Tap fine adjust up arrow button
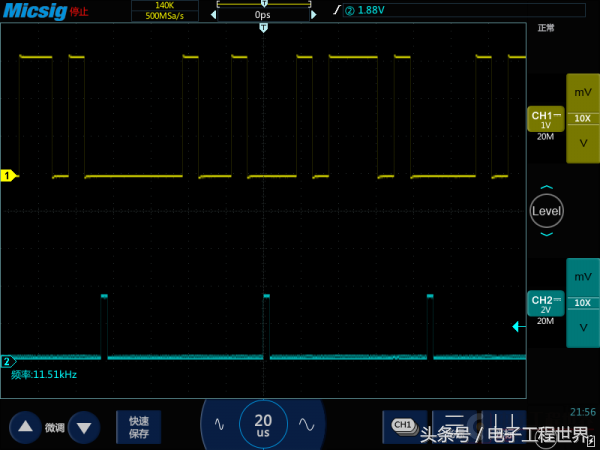600x450 pixels. [25, 427]
